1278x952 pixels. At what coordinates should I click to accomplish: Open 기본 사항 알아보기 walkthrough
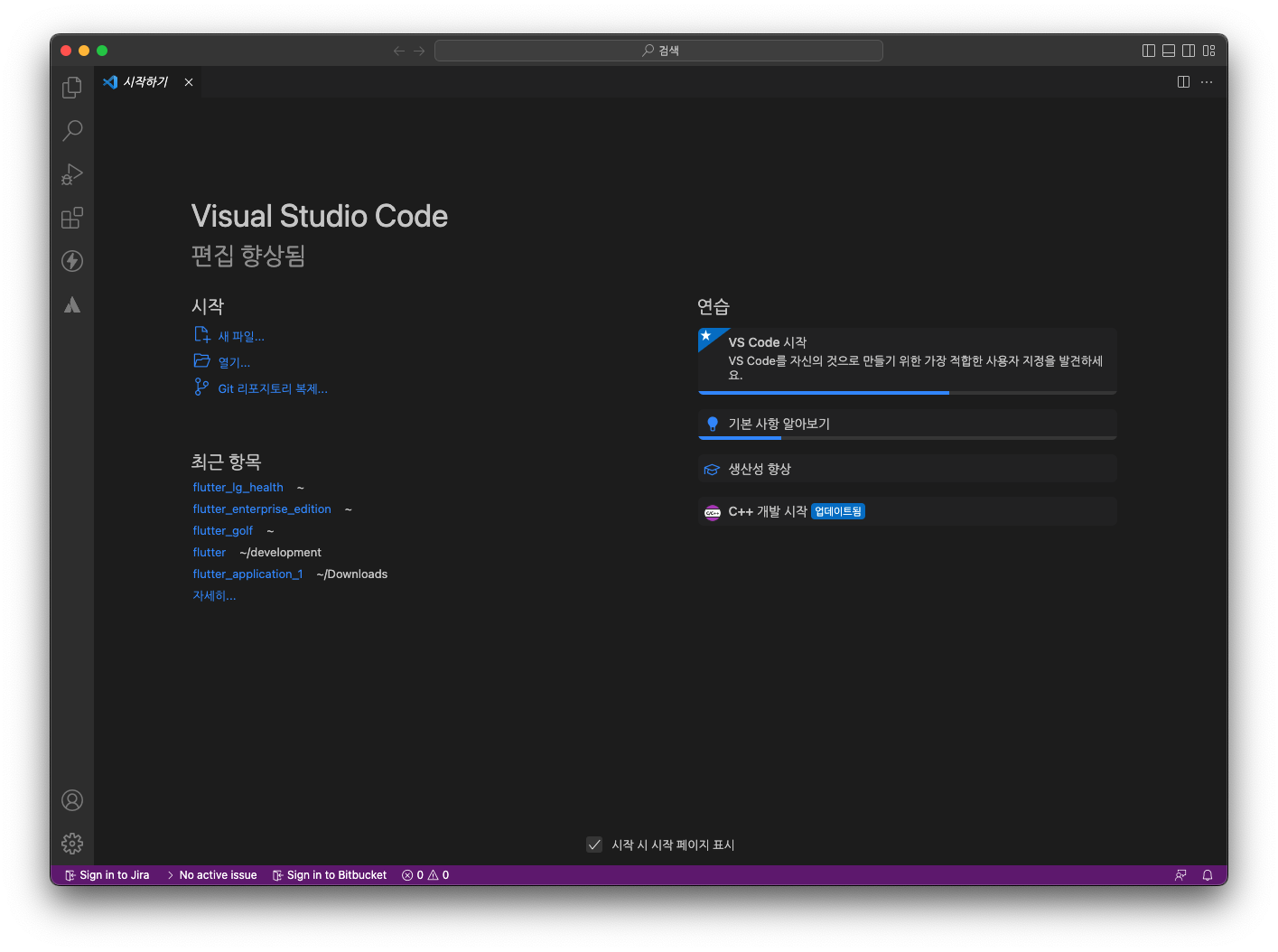(x=908, y=425)
